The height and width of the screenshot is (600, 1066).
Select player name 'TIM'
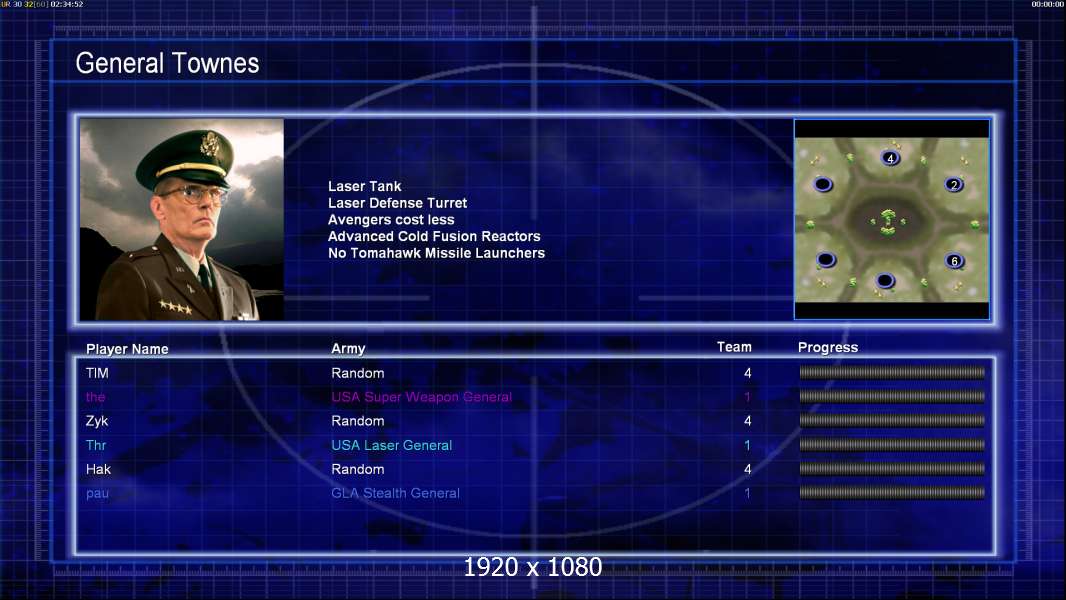coord(97,373)
